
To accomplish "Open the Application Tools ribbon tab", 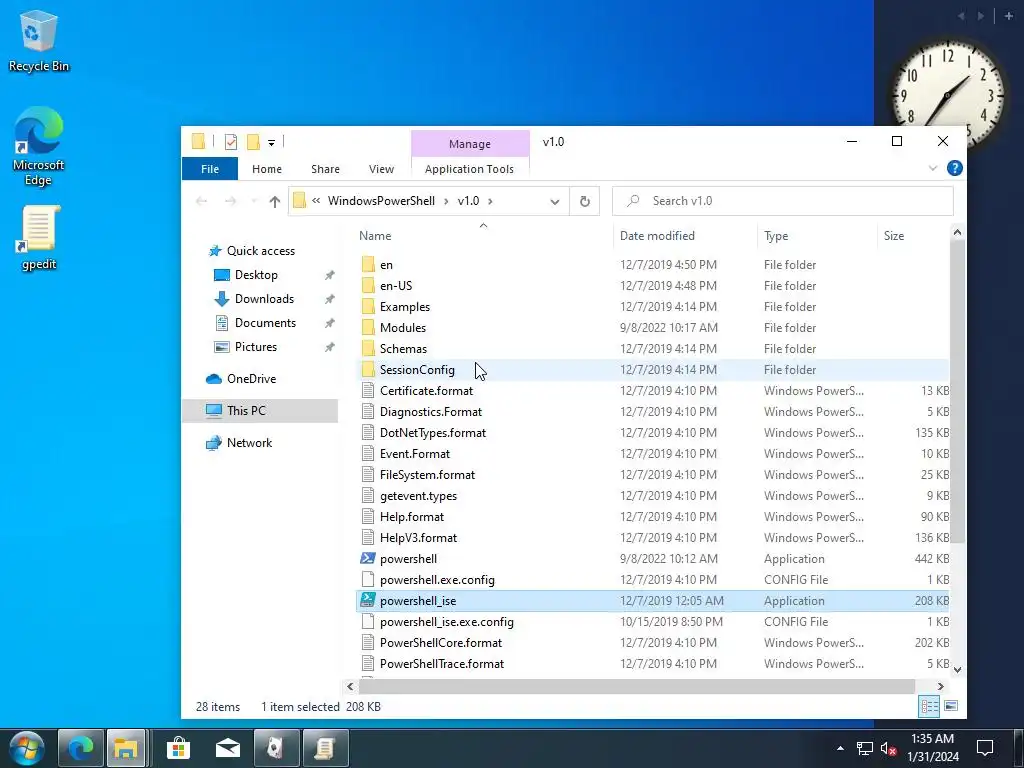I will click(470, 169).
